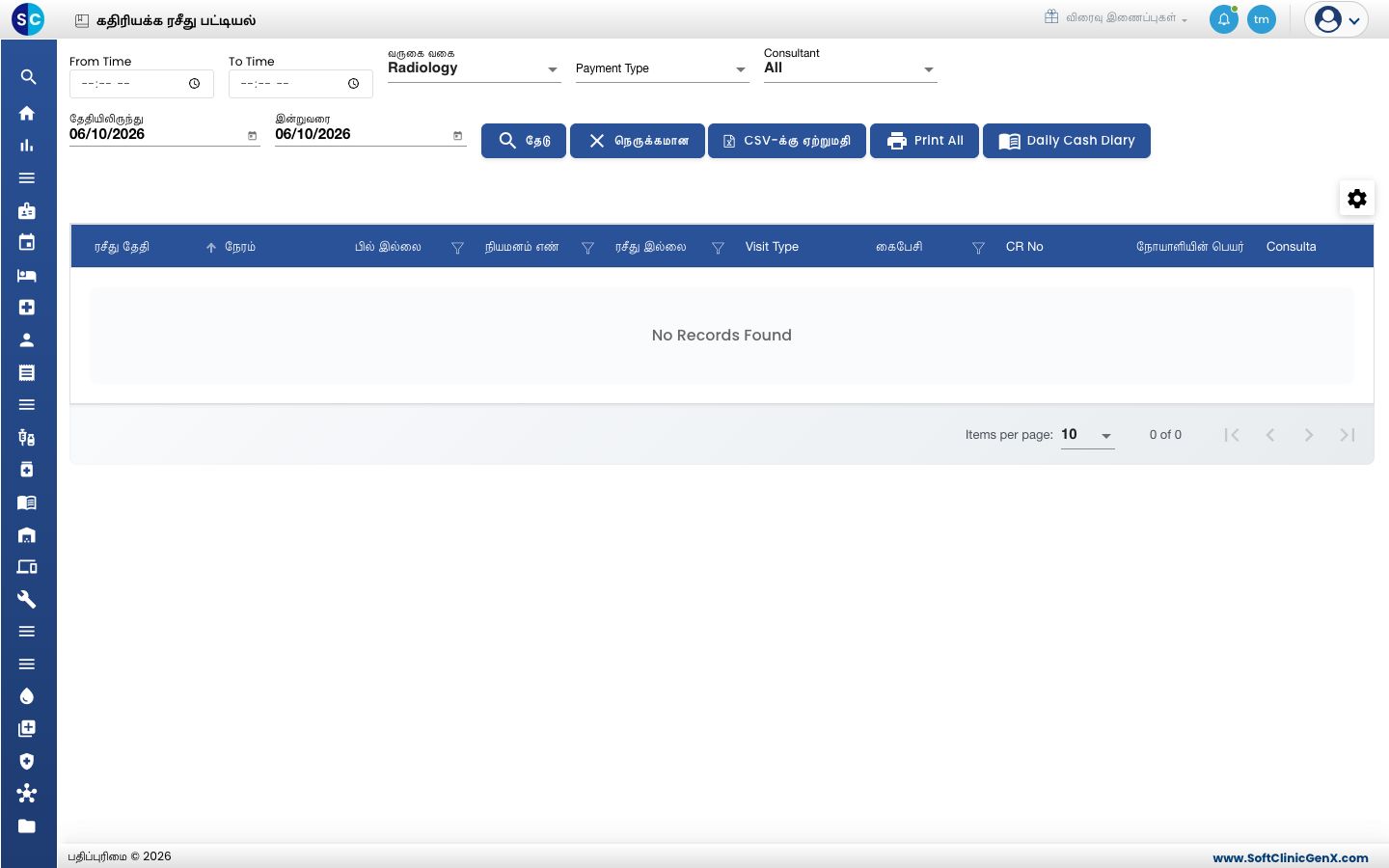Open the bar chart reports icon
This screenshot has width=1389, height=868.
click(27, 146)
